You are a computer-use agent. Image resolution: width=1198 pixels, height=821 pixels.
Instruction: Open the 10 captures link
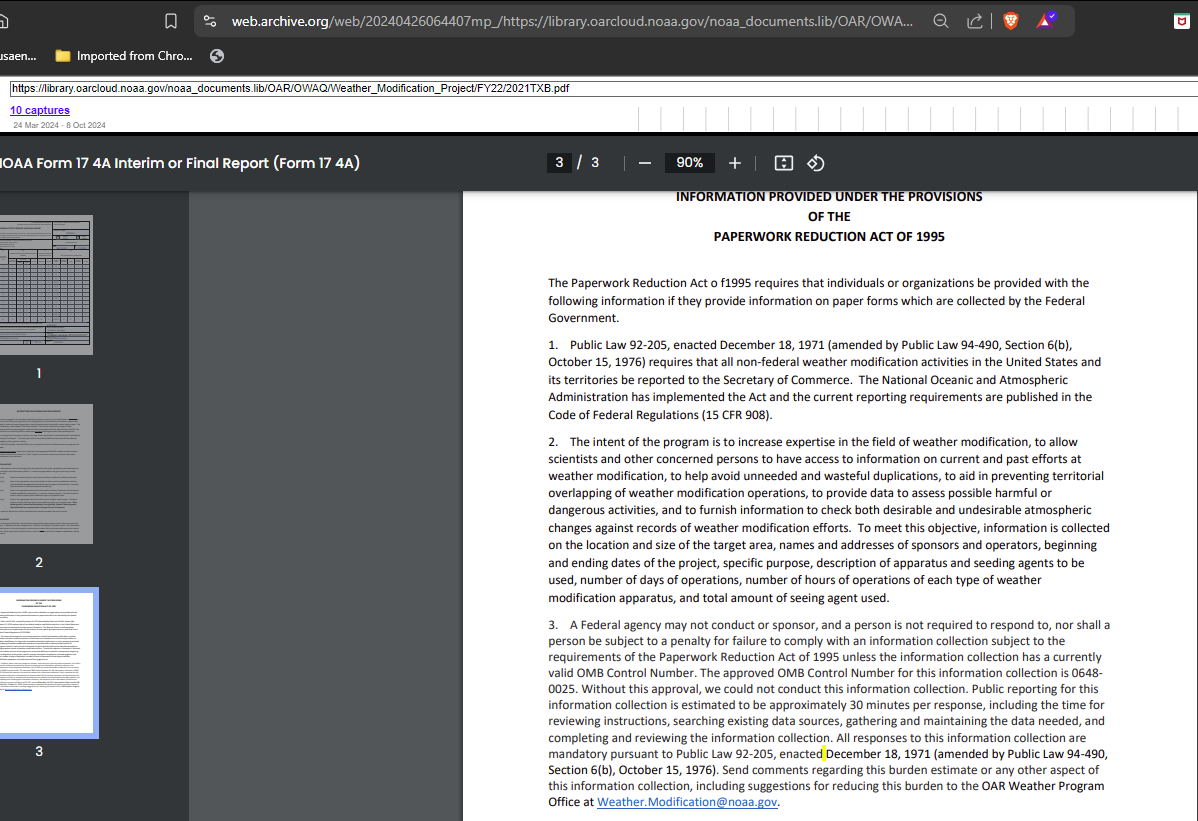[x=40, y=110]
